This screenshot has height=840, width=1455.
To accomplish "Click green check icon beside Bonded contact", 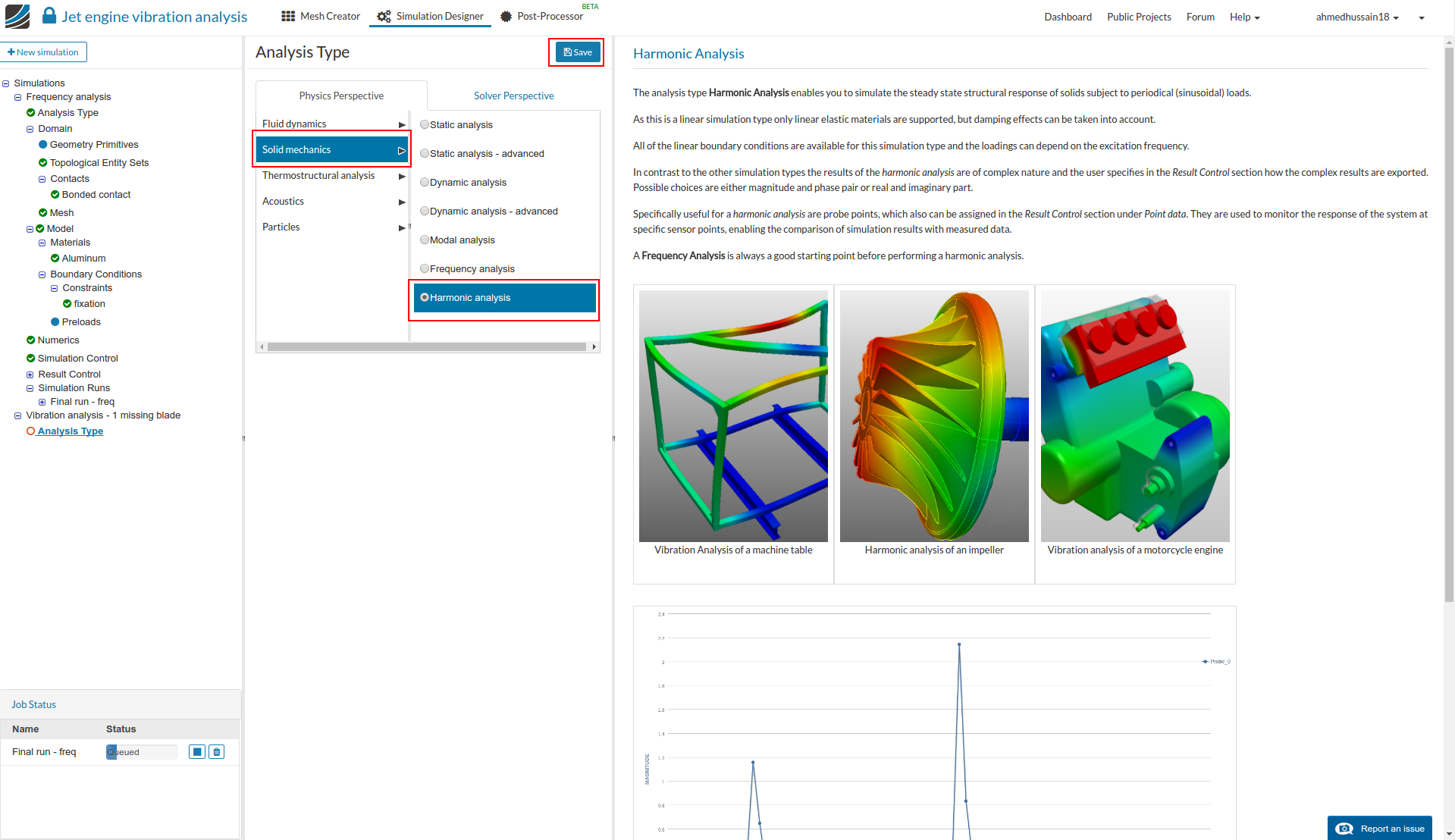I will tap(55, 195).
